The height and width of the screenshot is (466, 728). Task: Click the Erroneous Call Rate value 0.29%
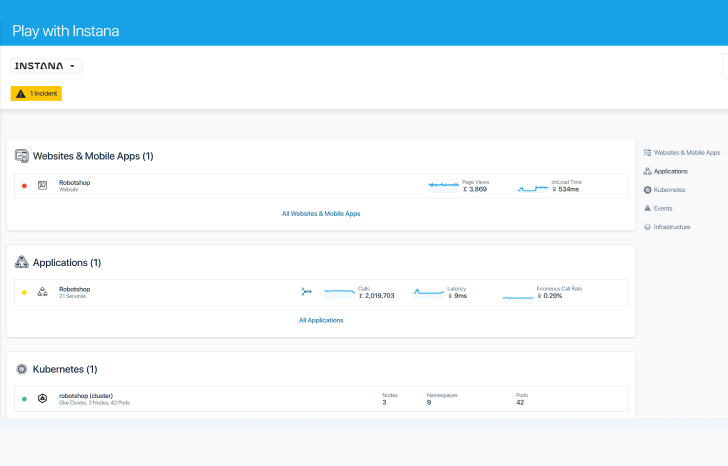click(x=550, y=296)
